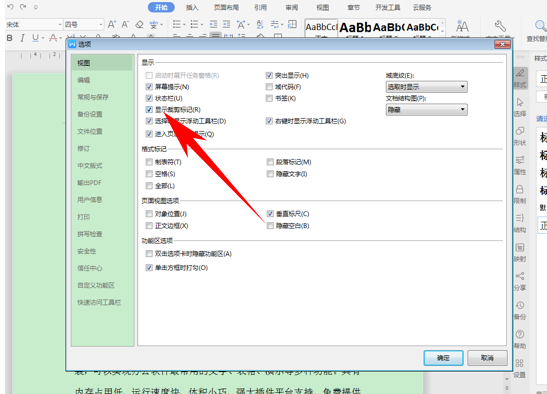Switch to the 开始 ribbon tab
547x394 pixels.
click(x=161, y=7)
